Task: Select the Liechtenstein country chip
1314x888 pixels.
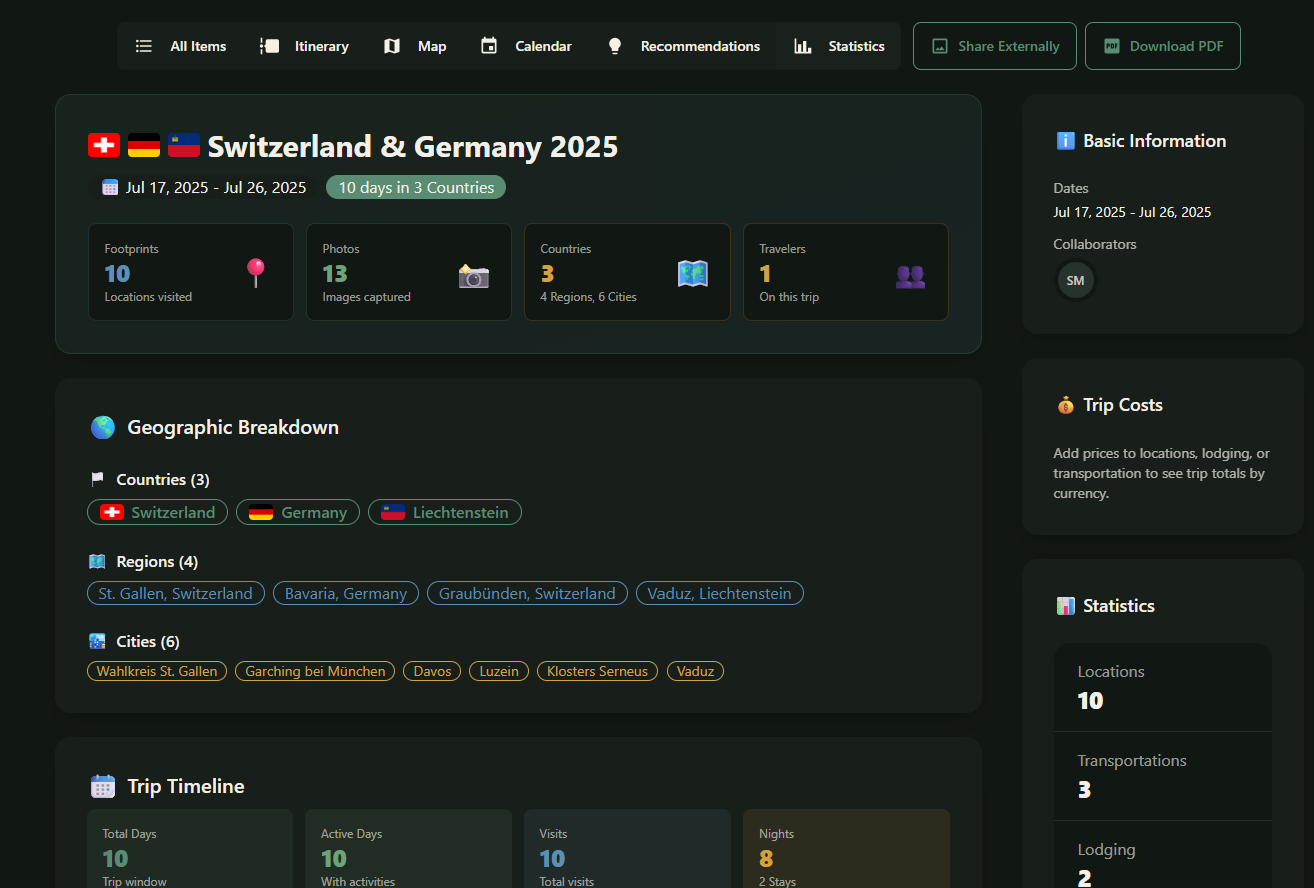Action: pos(445,512)
